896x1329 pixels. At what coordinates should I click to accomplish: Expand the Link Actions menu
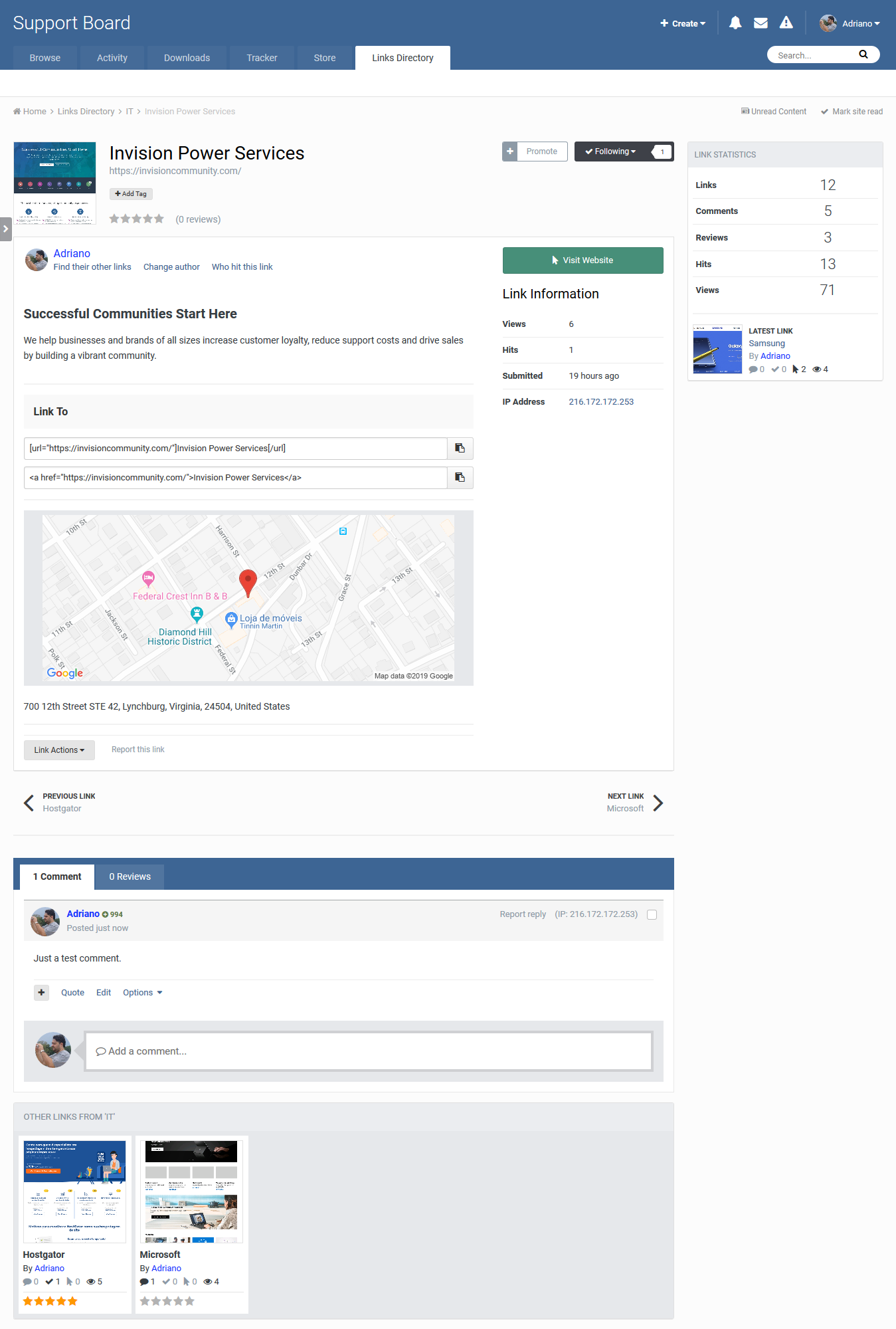(59, 750)
